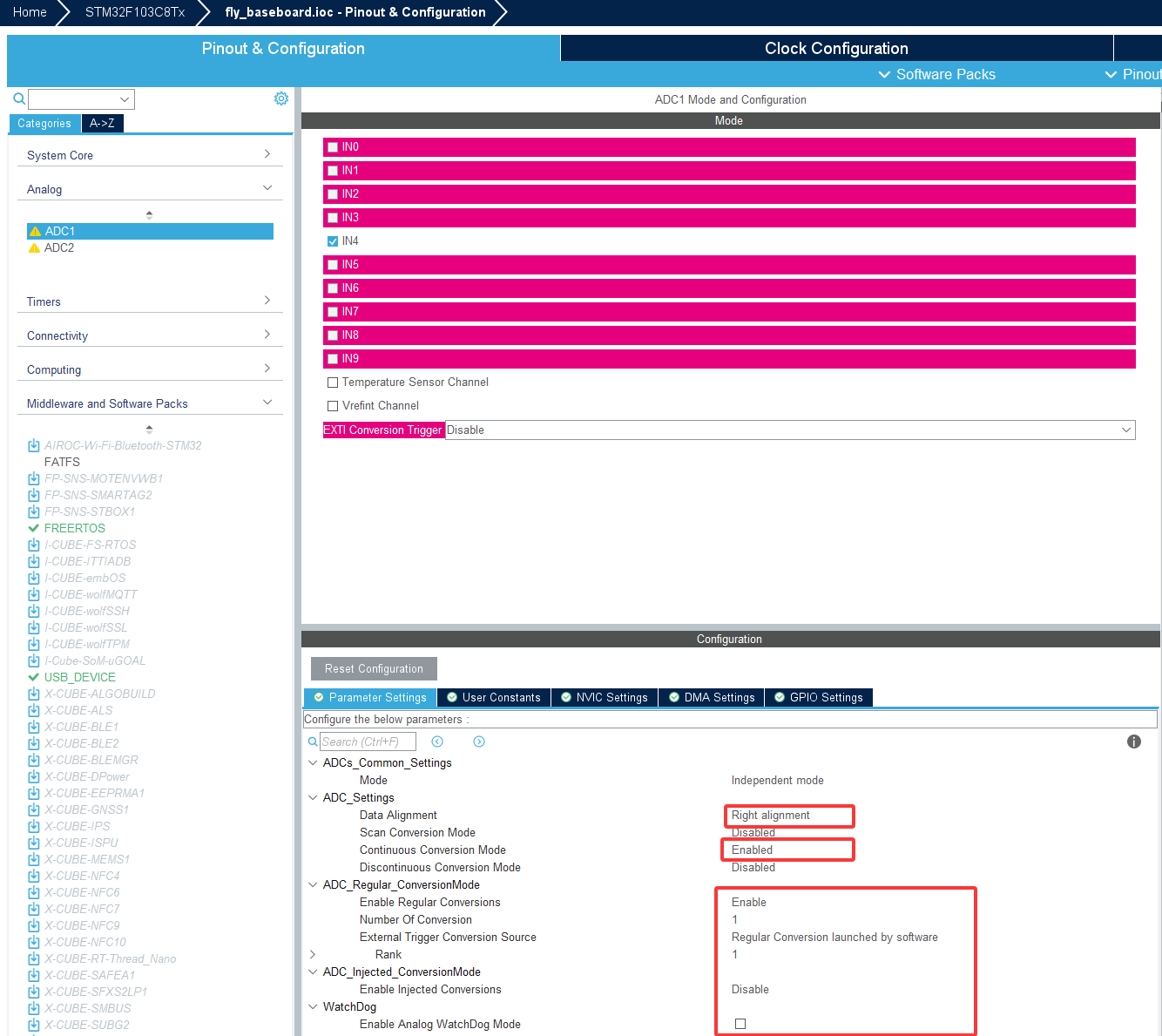
Task: Click the info icon in parameter settings
Action: click(1133, 741)
